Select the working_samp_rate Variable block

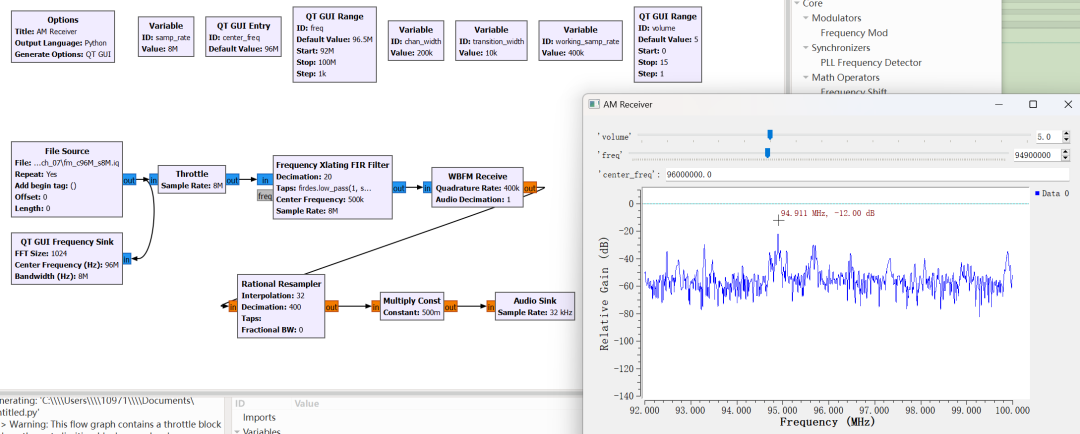pyautogui.click(x=580, y=41)
